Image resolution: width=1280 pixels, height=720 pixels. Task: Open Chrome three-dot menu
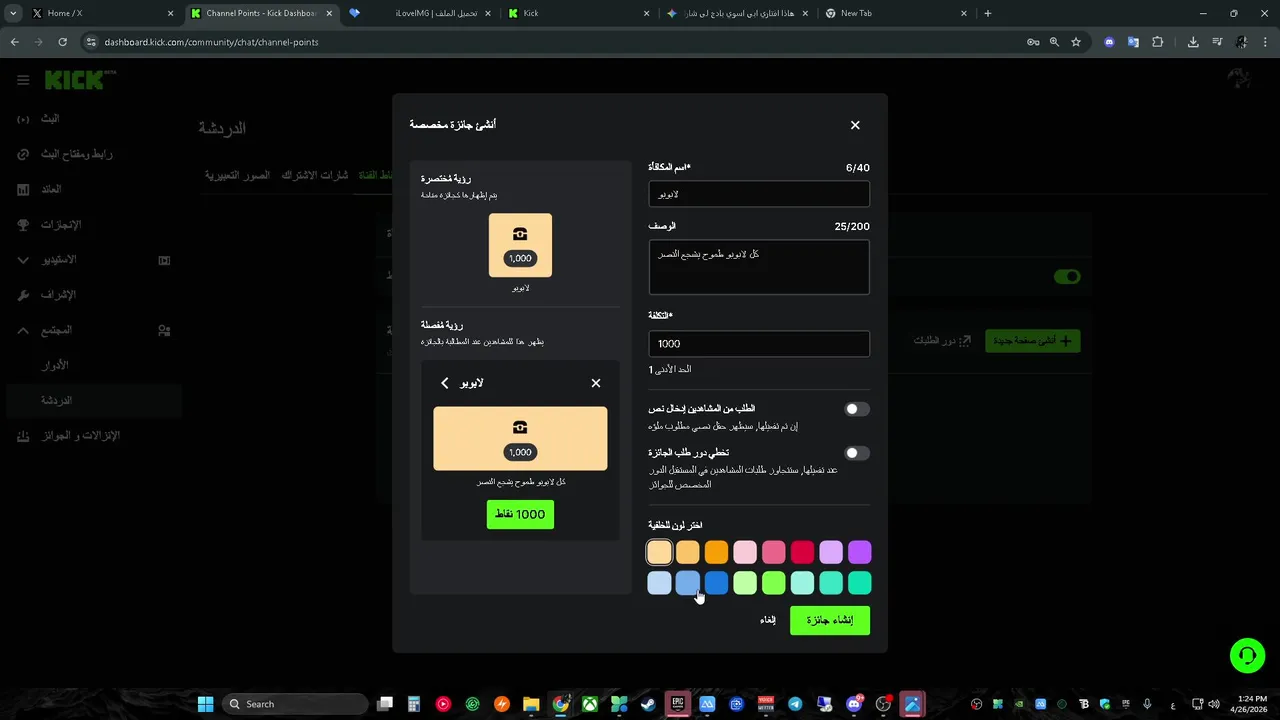(1266, 42)
